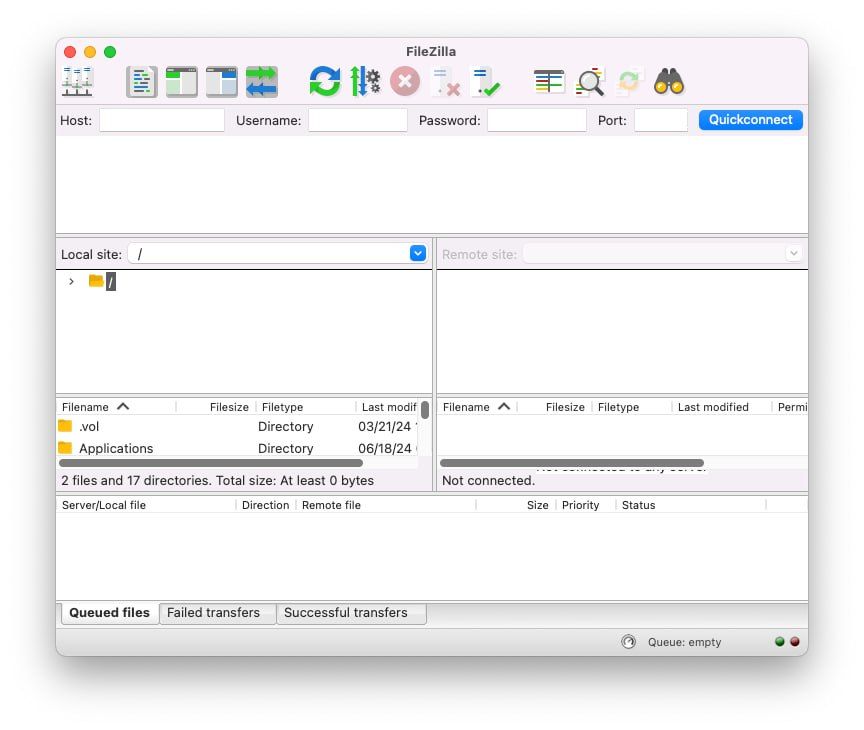
Task: Click the Priority queue column header
Action: (x=586, y=505)
